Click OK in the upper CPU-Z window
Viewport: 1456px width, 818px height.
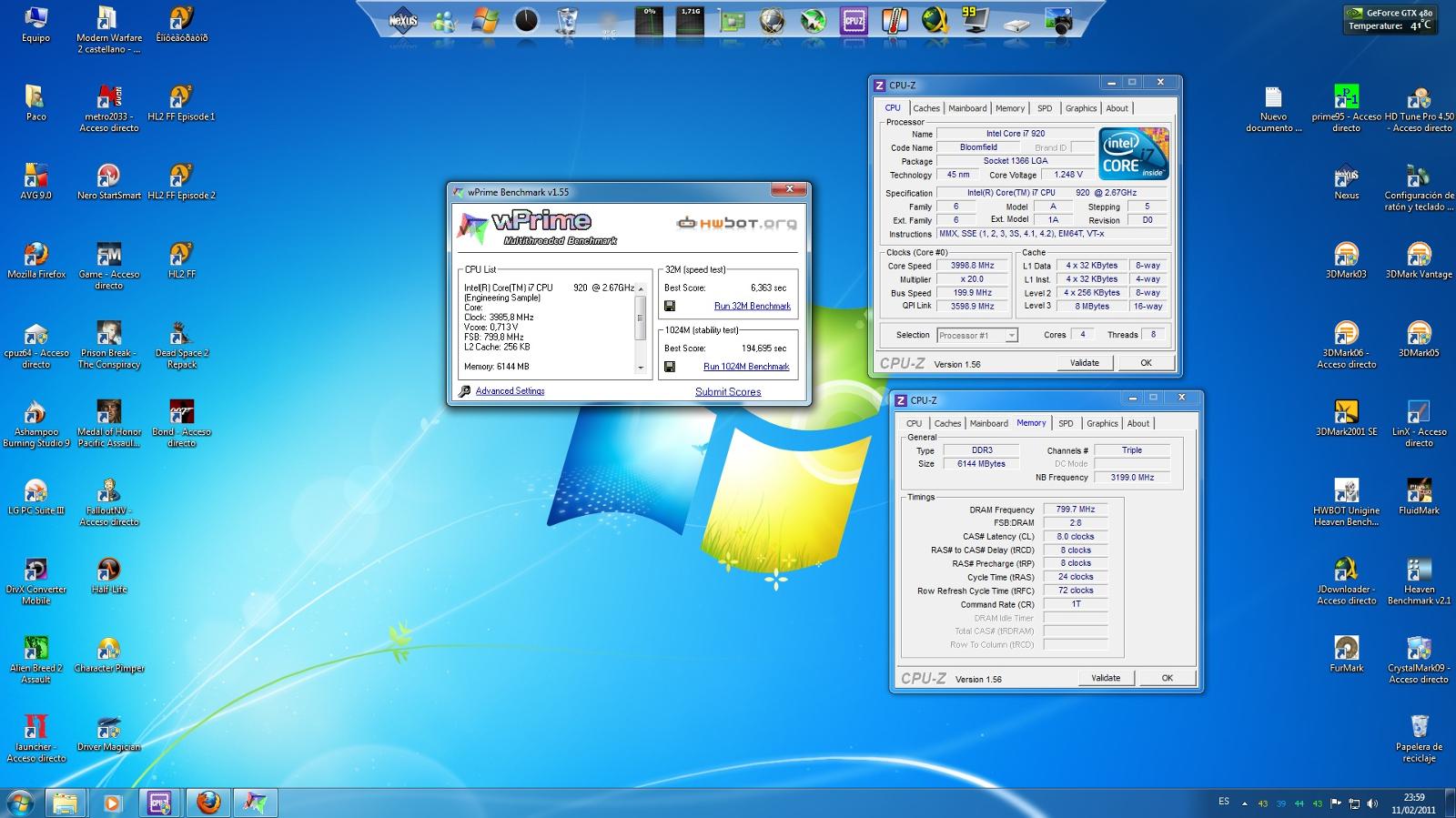click(x=1147, y=363)
